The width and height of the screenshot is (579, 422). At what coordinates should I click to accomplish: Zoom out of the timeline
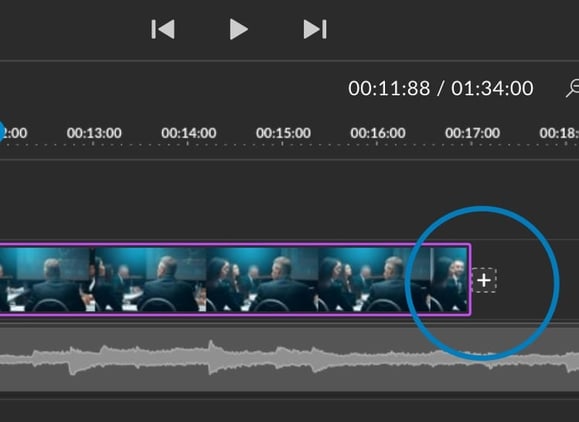point(573,88)
